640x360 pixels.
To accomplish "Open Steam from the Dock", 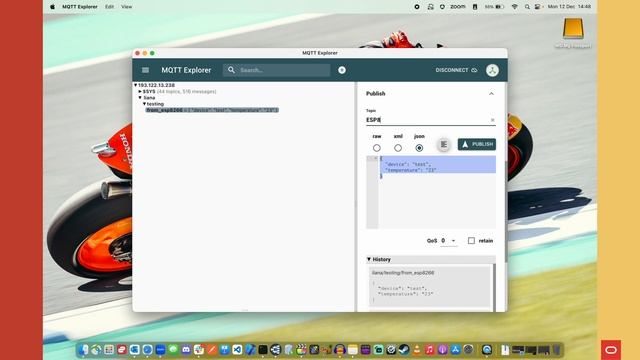I will coord(404,350).
